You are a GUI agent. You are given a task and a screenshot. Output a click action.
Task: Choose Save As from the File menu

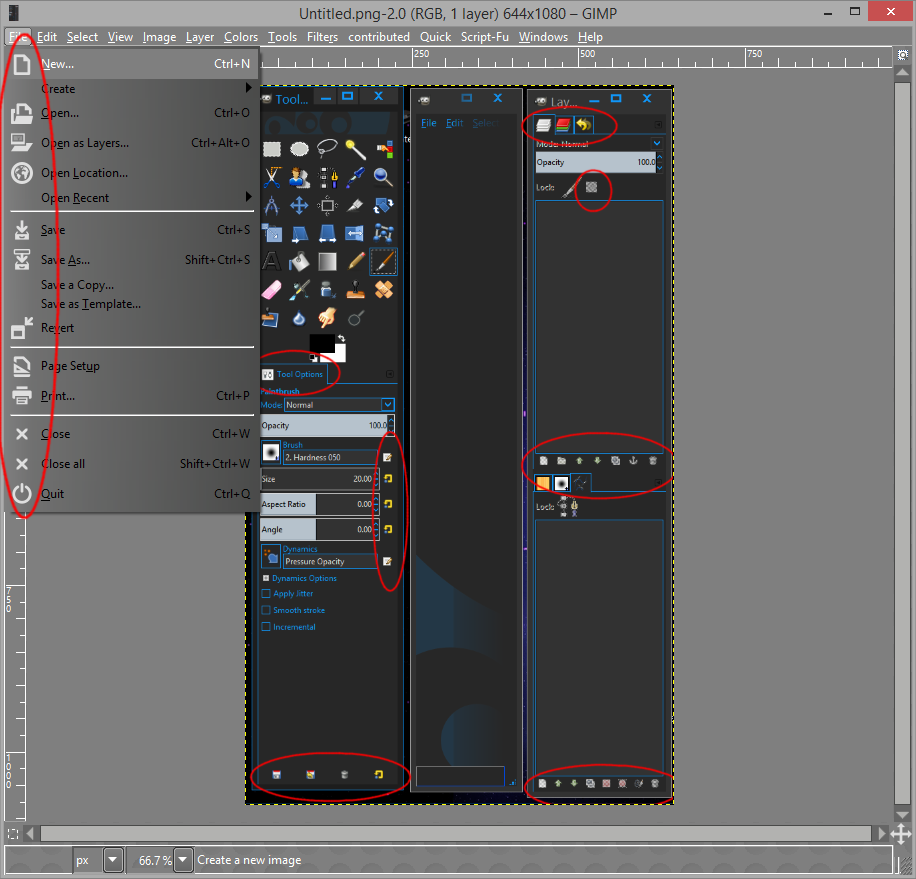point(132,260)
